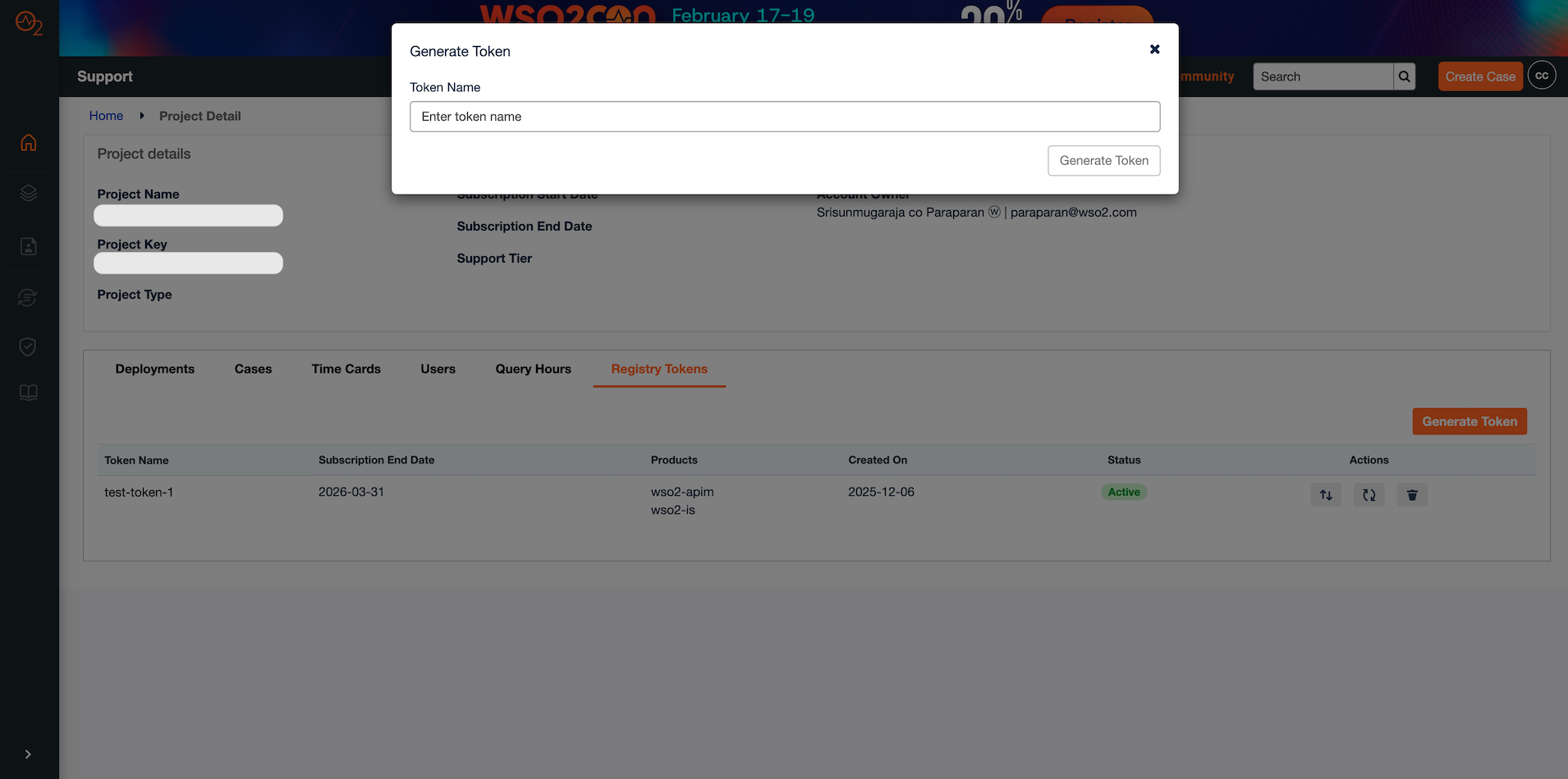
Task: Expand the collapsed sidebar with the chevron
Action: 28,754
